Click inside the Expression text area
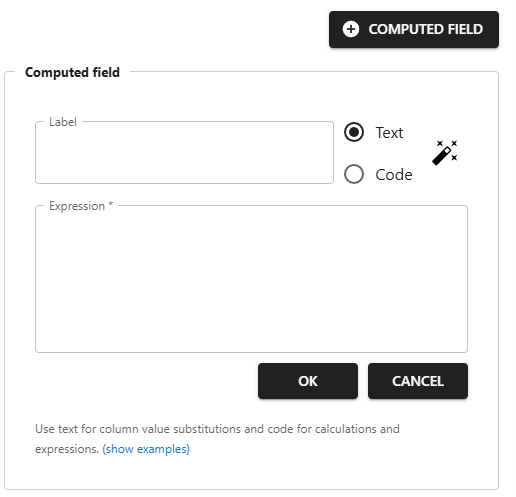Viewport: 516px width, 497px height. [x=251, y=279]
